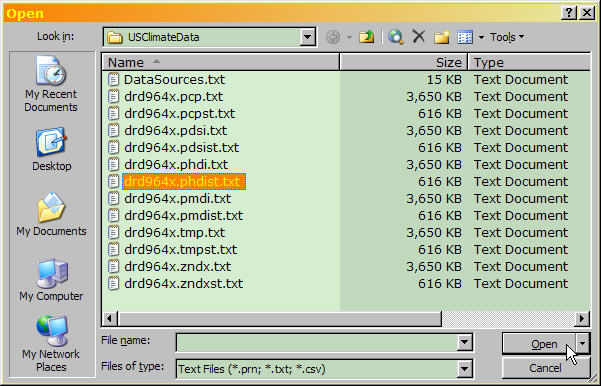Open the Open button split arrow
Image resolution: width=601 pixels, height=386 pixels.
[583, 343]
